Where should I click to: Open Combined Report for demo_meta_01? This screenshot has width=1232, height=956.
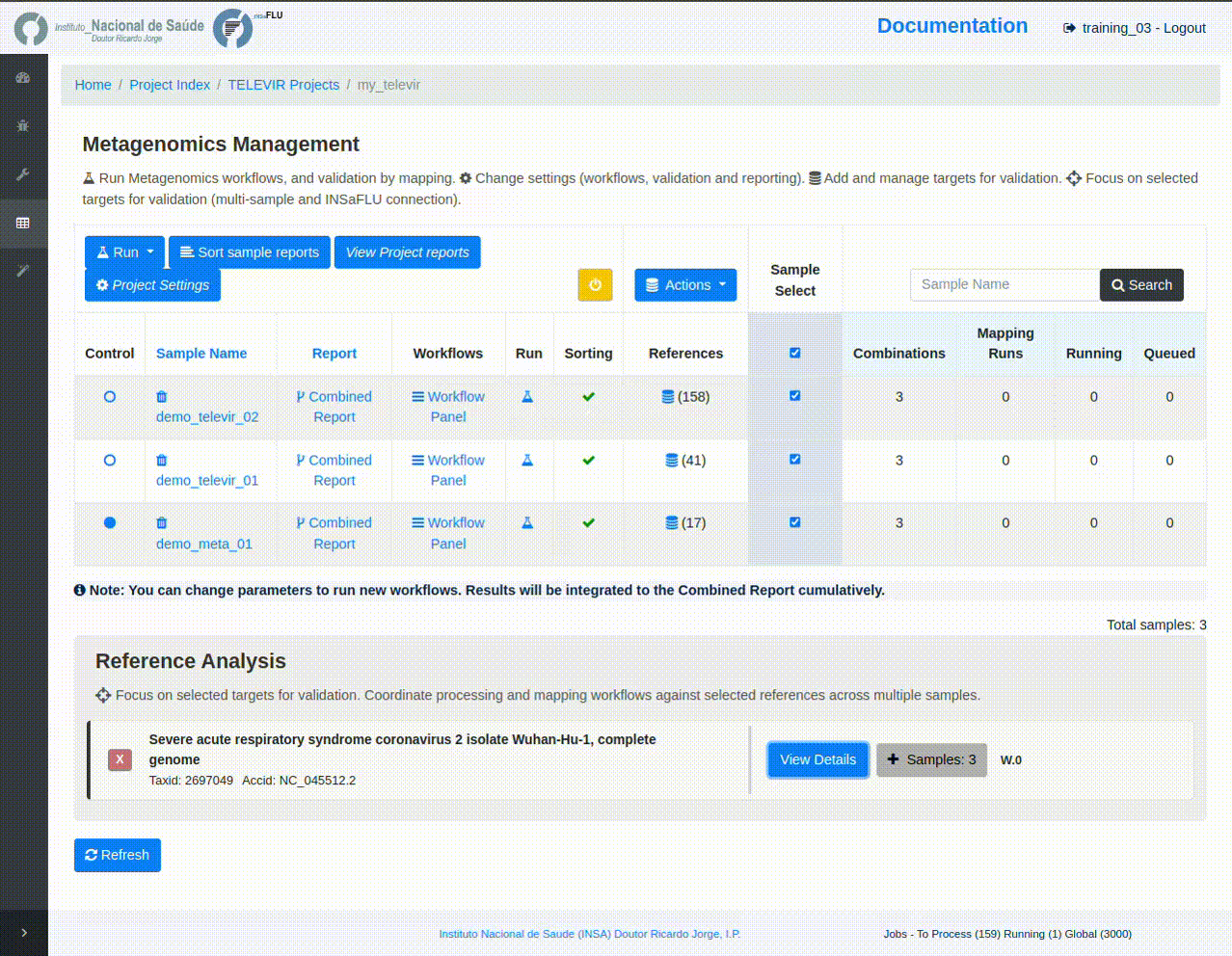click(x=335, y=533)
